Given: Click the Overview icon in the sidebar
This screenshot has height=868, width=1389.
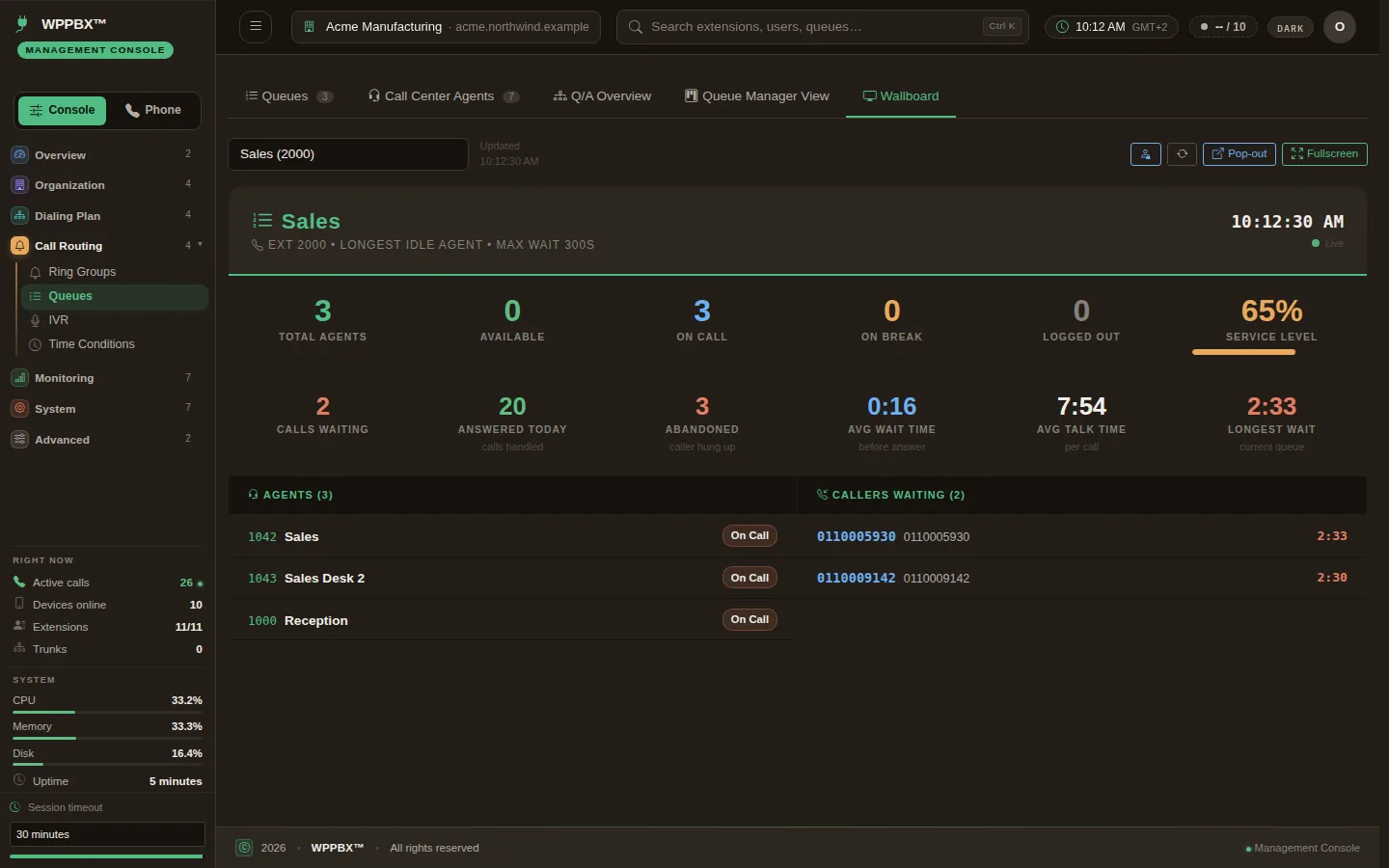Looking at the screenshot, I should point(19,154).
